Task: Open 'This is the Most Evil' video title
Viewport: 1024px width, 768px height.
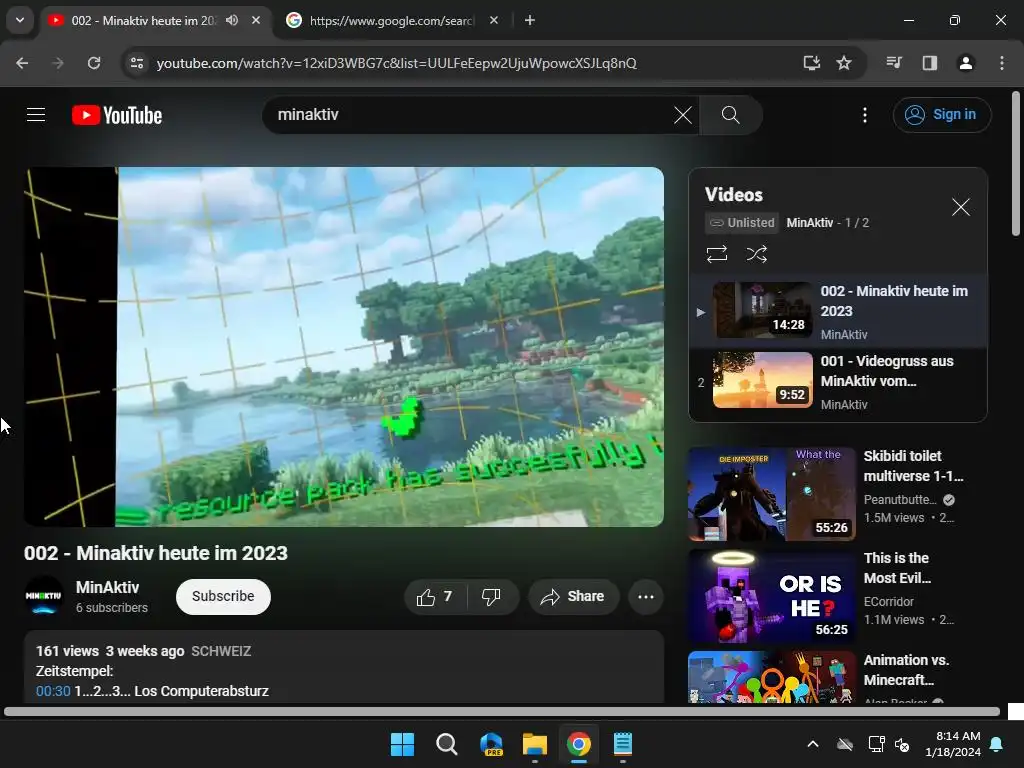Action: pos(897,568)
